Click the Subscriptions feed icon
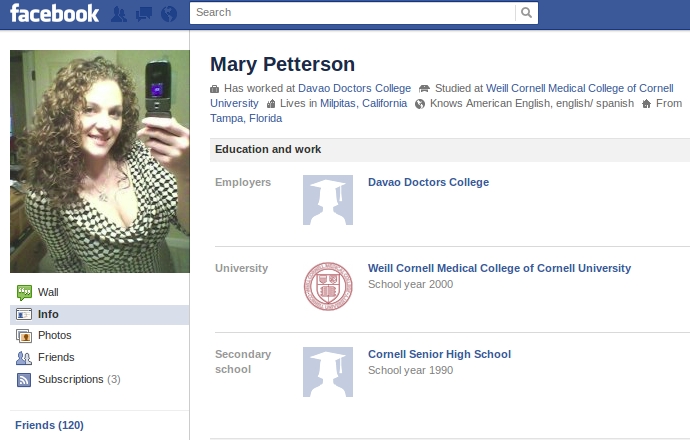 click(x=24, y=379)
